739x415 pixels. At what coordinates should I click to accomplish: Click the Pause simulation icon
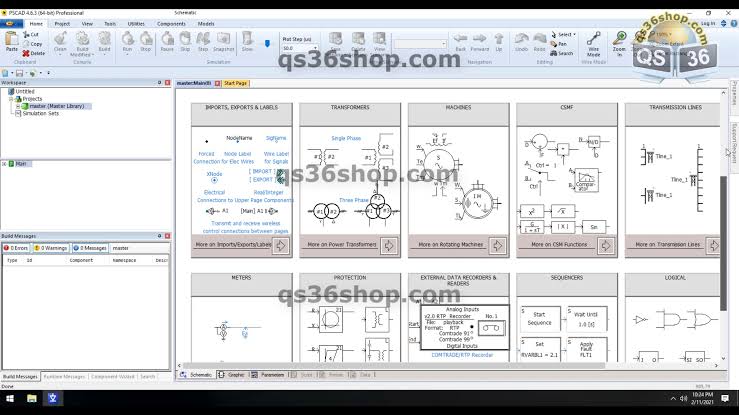click(x=167, y=39)
